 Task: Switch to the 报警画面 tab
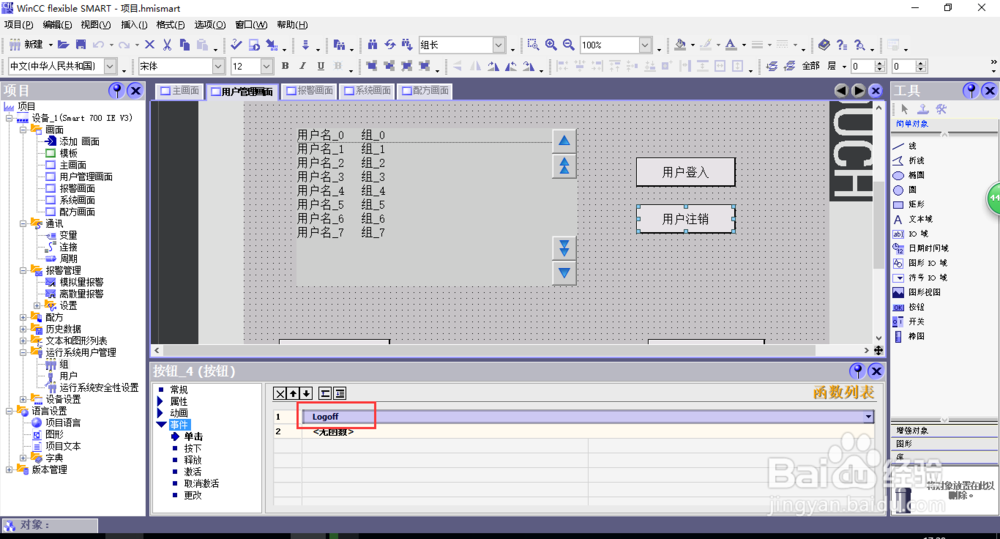(x=309, y=91)
